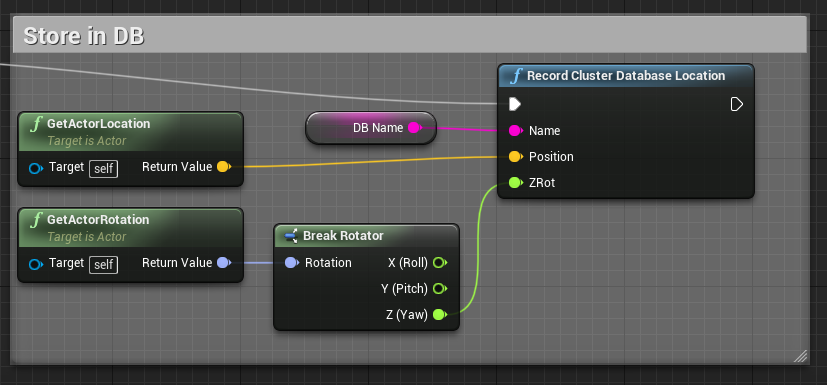Click the magenta Name input pin
The height and width of the screenshot is (385, 827).
click(x=515, y=130)
